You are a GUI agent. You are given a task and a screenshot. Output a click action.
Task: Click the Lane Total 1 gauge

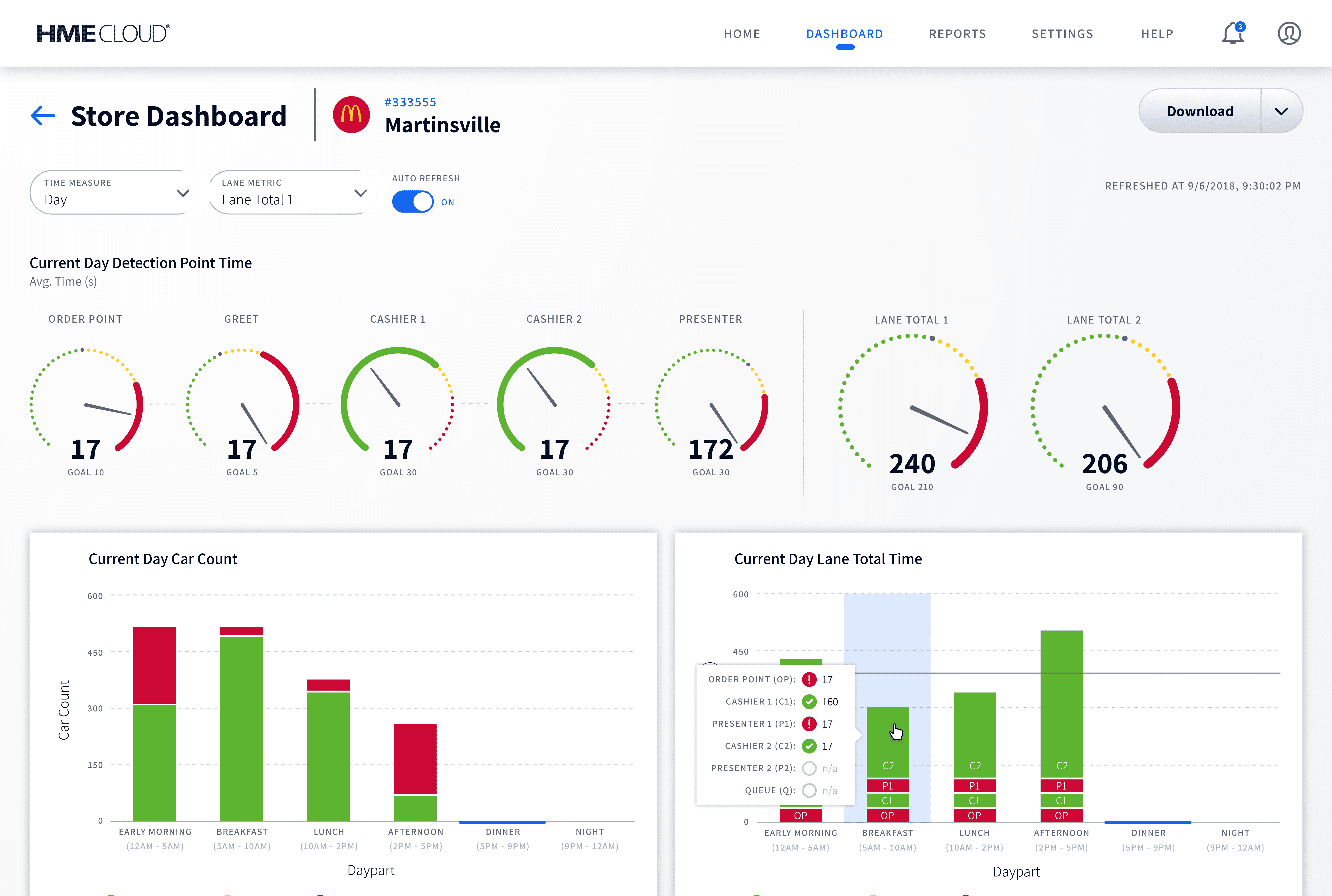tap(913, 408)
